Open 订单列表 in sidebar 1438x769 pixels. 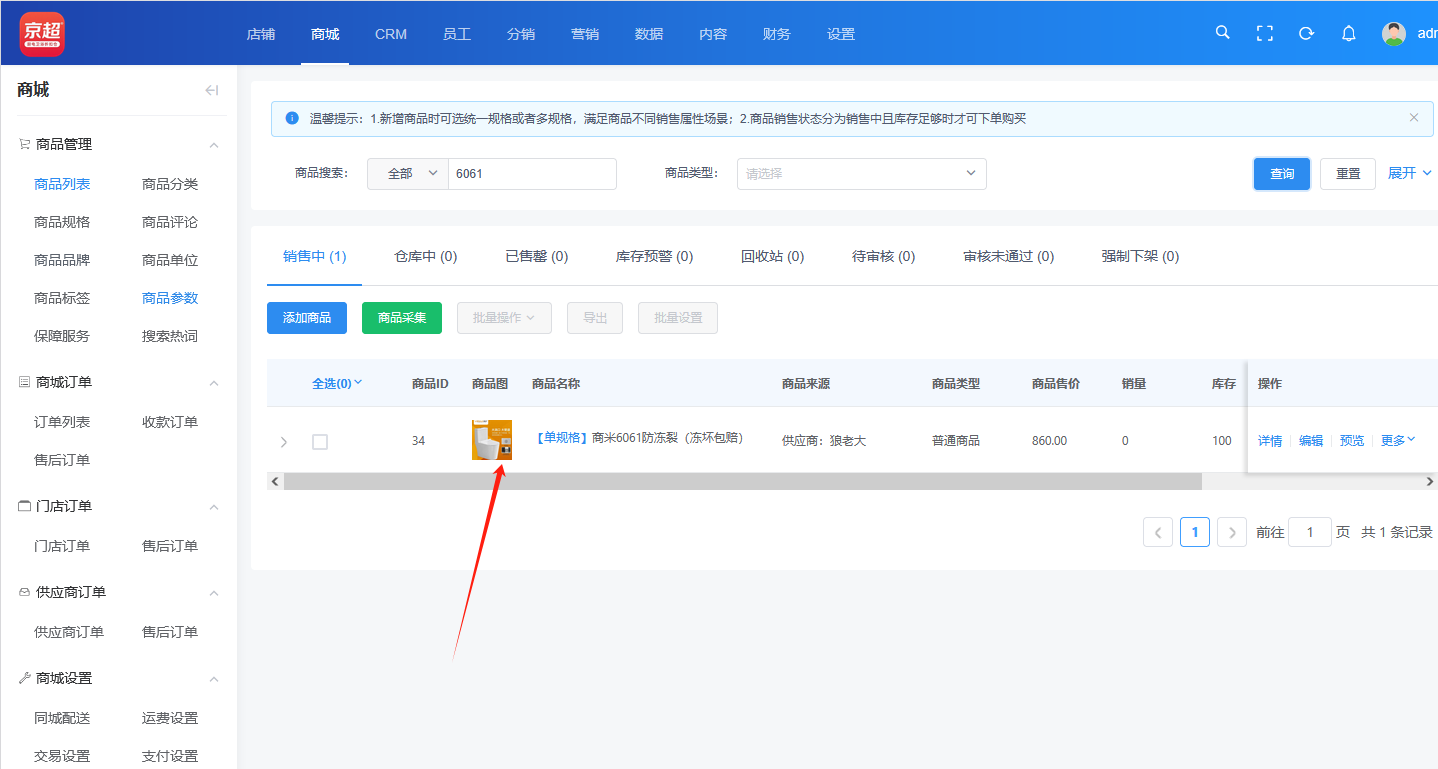point(62,422)
